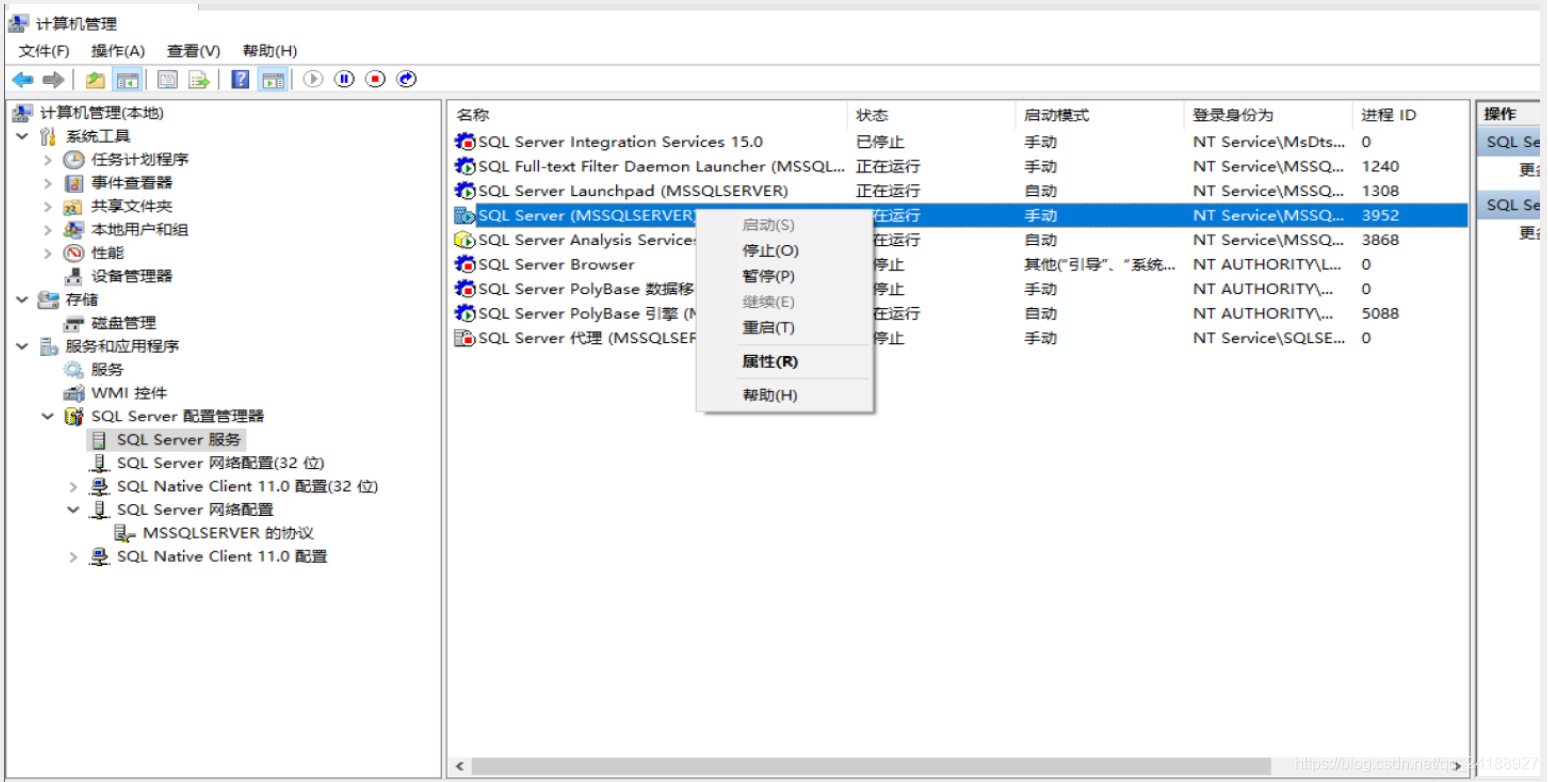Viewport: 1548px width, 782px height.
Task: Click the Pause service toolbar icon
Action: 344,79
